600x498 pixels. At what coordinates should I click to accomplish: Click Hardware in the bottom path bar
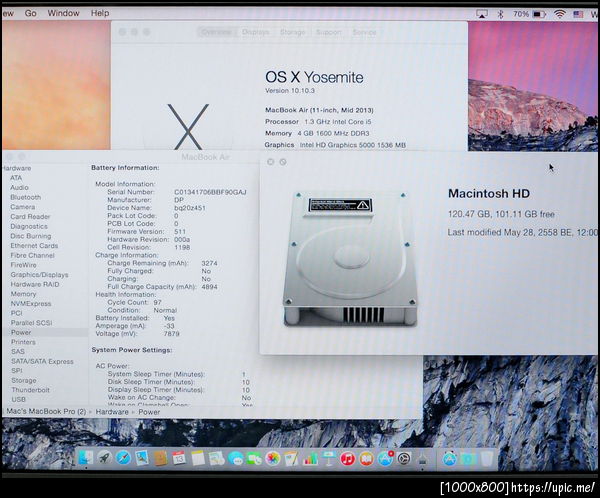click(x=112, y=412)
